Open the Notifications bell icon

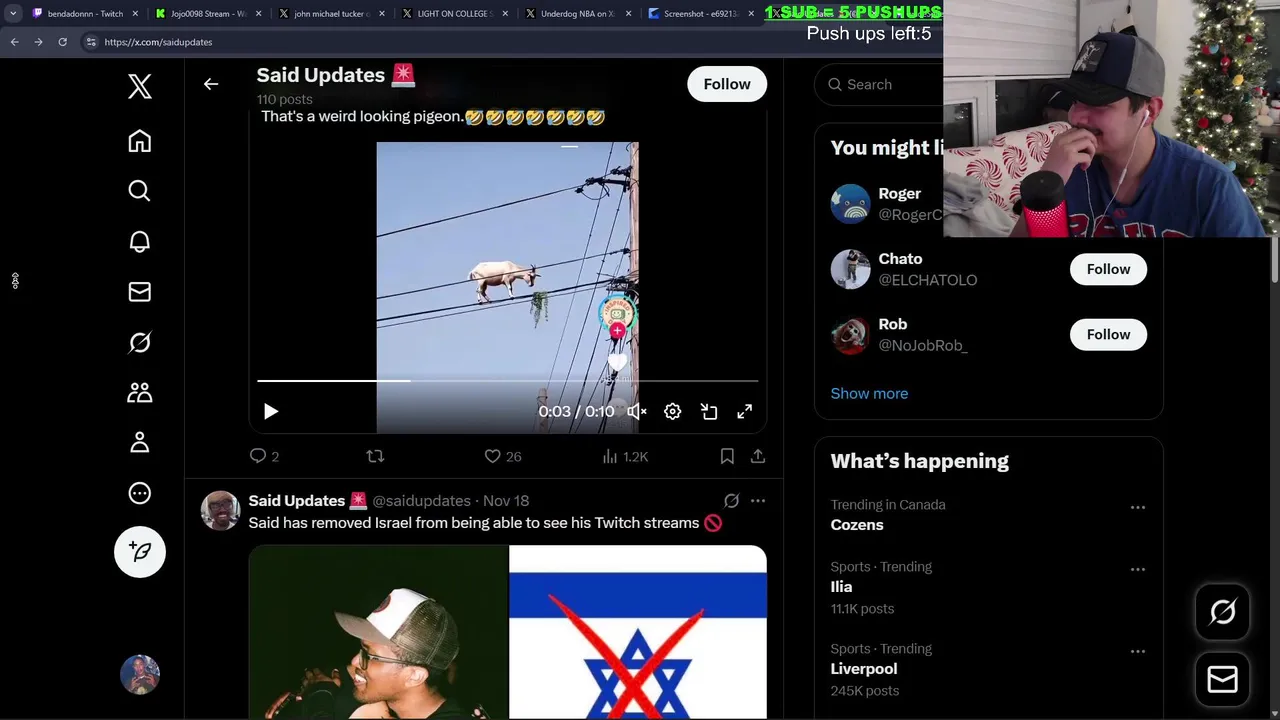140,242
